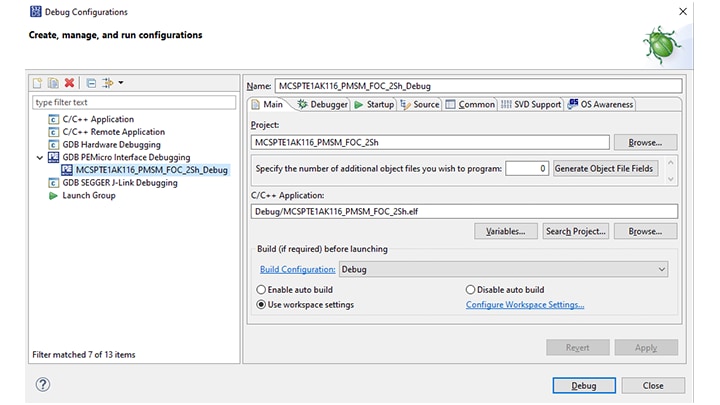
Task: Open the Build Configuration dropdown
Action: click(x=661, y=269)
